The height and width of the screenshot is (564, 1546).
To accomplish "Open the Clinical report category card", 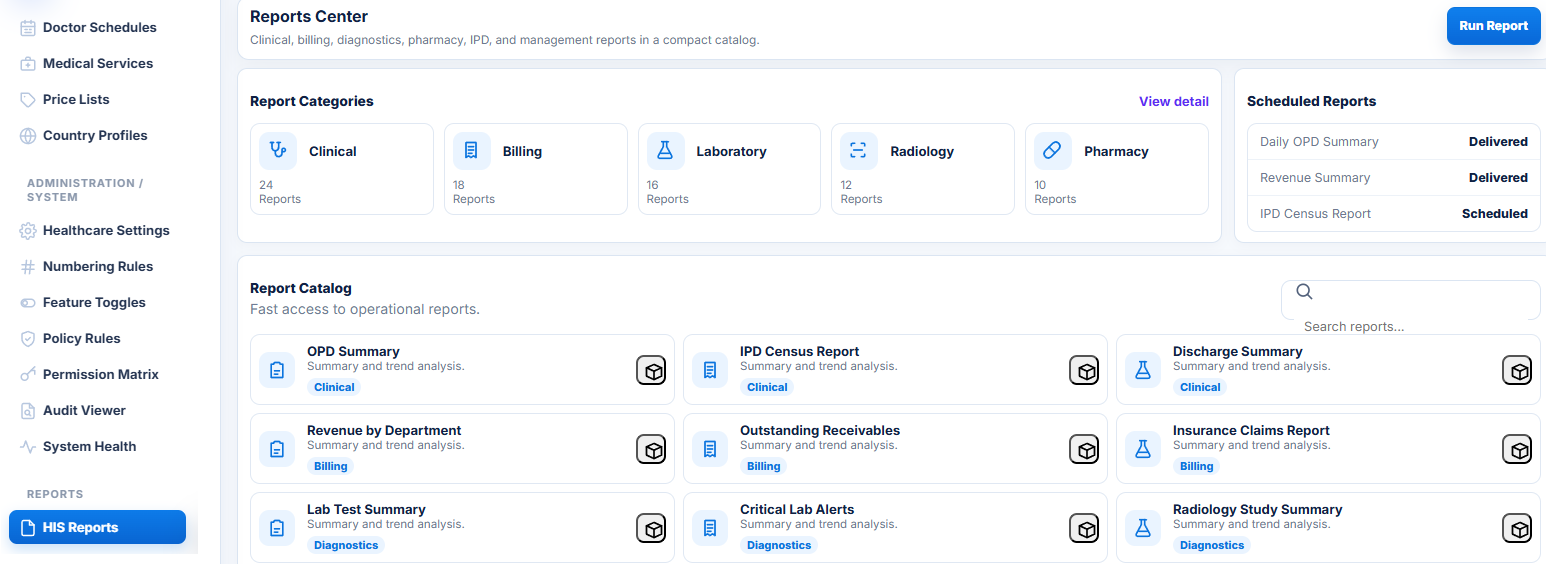I will [x=342, y=169].
